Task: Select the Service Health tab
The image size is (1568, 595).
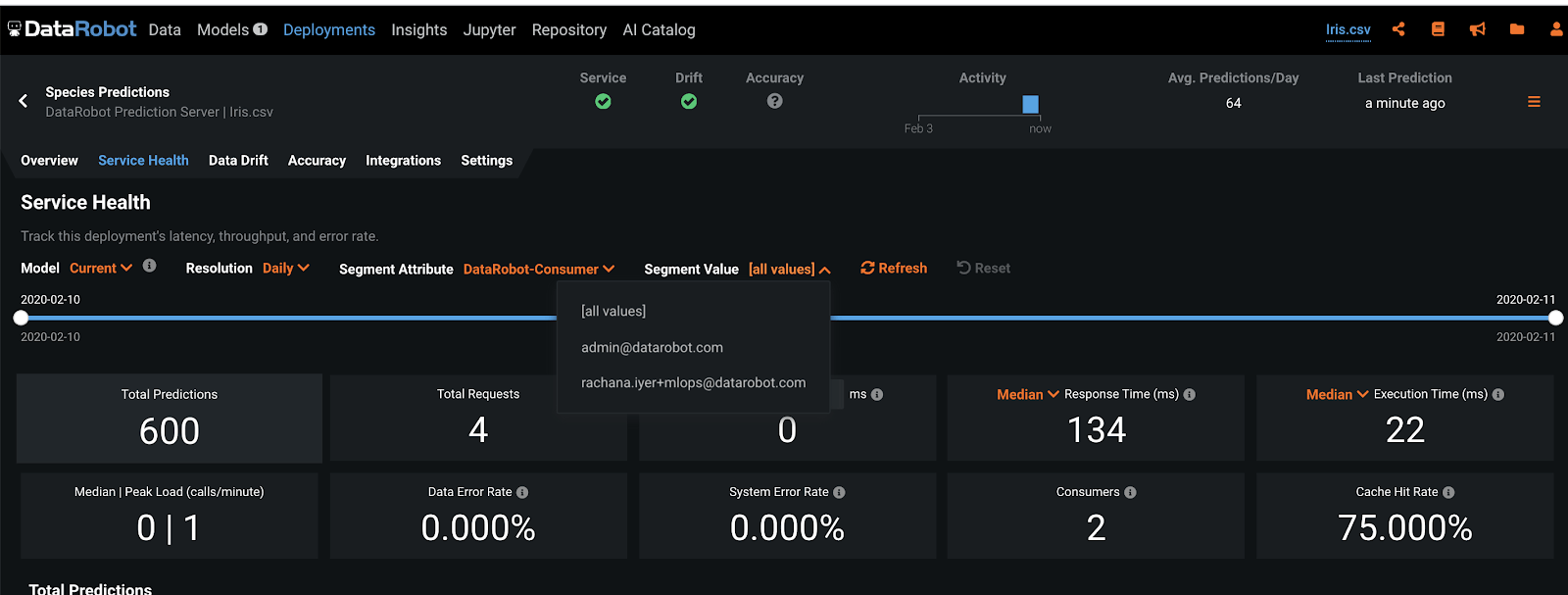Action: click(x=143, y=160)
